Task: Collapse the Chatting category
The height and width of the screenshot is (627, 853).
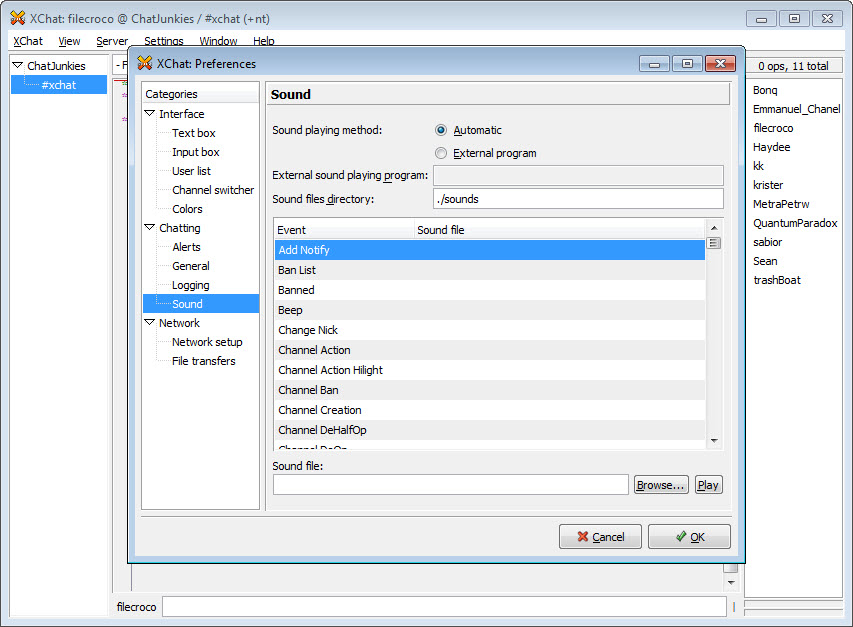Action: click(150, 227)
